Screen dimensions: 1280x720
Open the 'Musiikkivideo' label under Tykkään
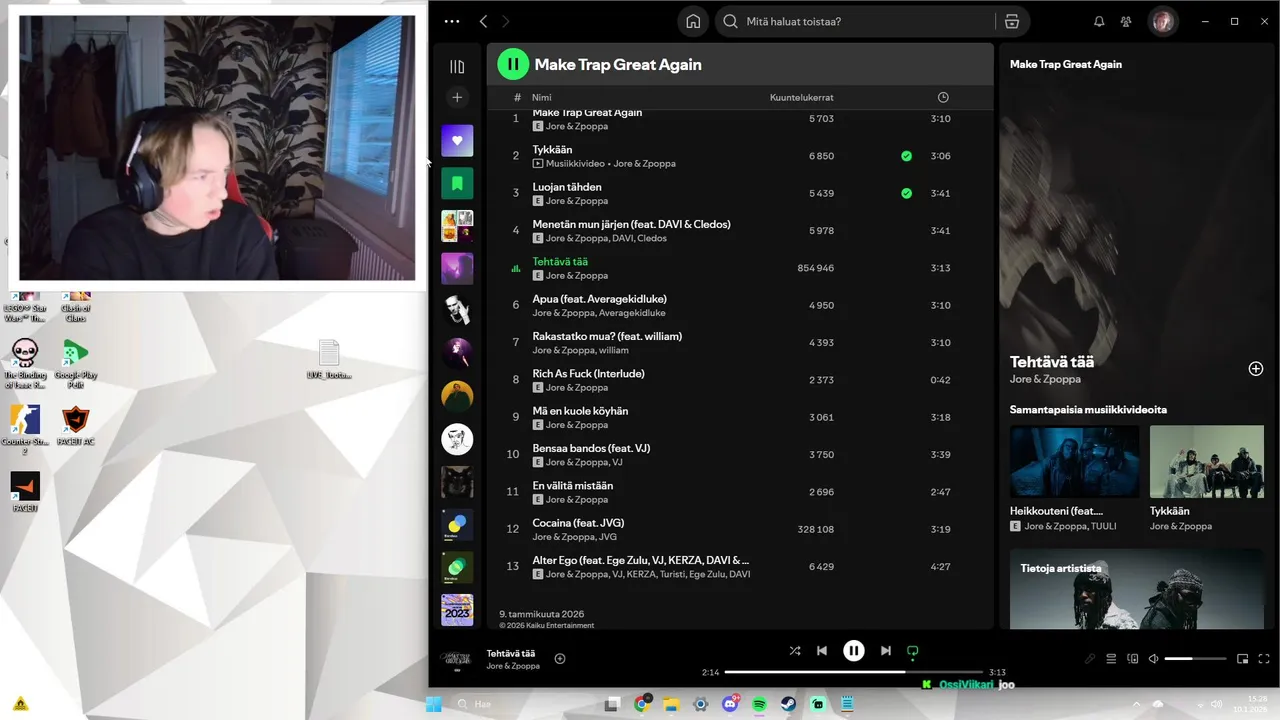tap(575, 164)
